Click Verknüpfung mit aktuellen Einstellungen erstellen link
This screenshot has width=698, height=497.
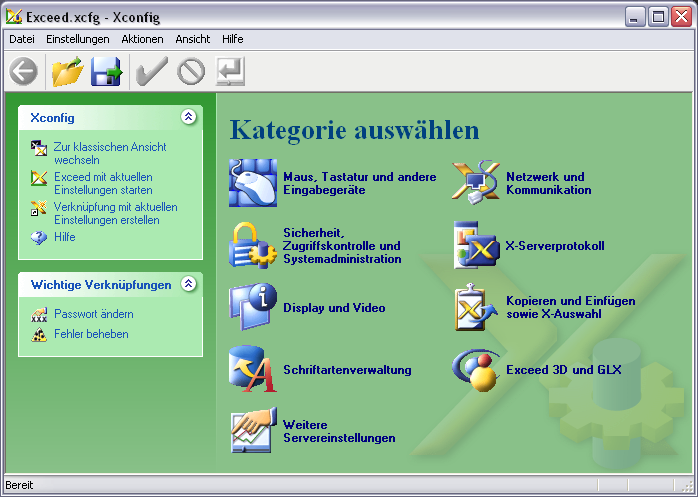click(116, 214)
